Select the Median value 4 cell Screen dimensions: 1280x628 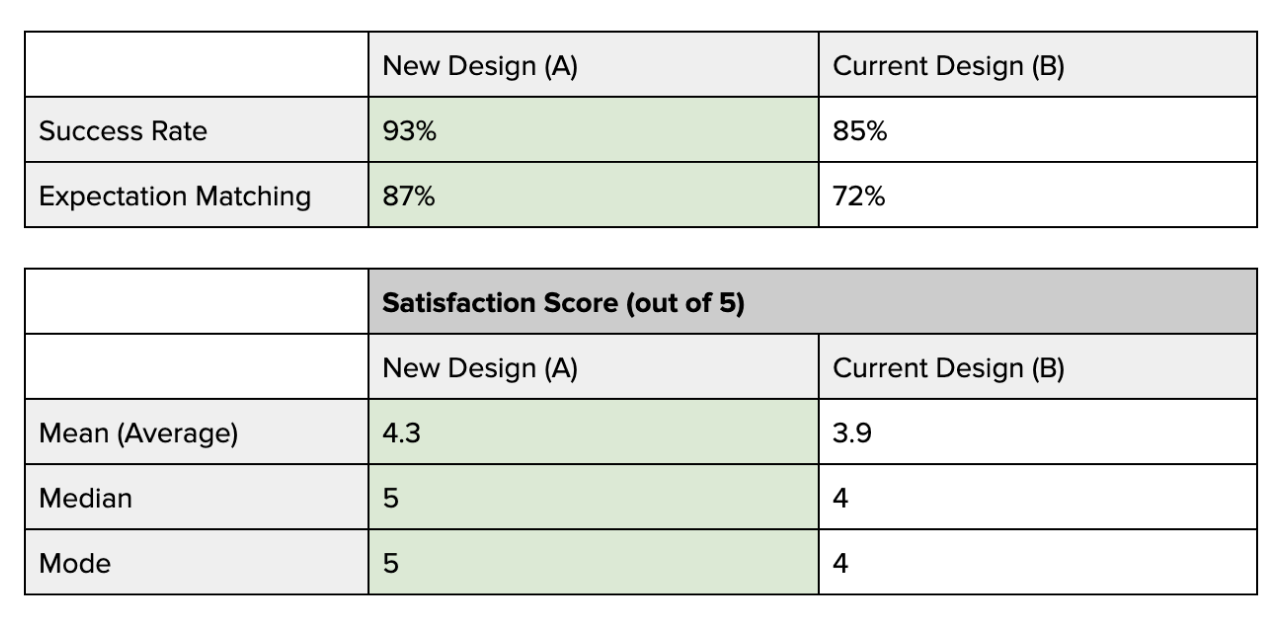click(1036, 498)
